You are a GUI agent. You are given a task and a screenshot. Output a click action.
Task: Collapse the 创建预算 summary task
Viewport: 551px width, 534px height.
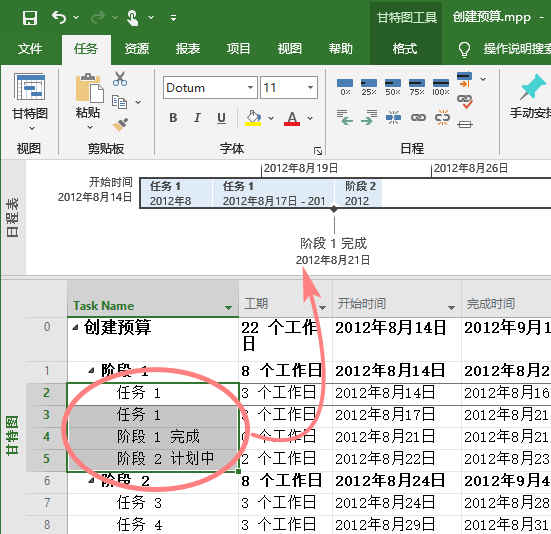click(75, 327)
